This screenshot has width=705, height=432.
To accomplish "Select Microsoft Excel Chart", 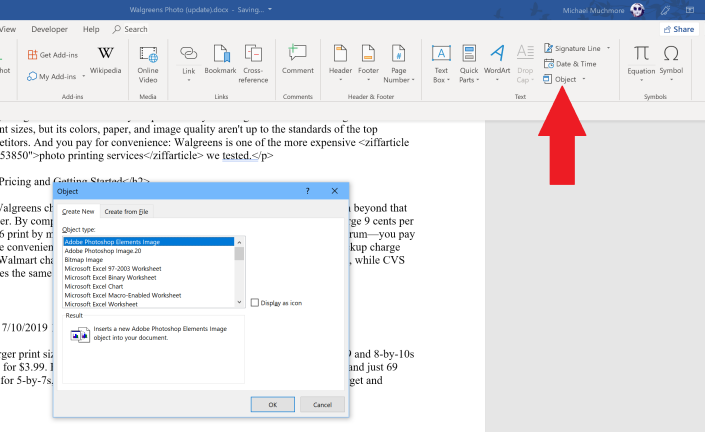I will tap(148, 286).
